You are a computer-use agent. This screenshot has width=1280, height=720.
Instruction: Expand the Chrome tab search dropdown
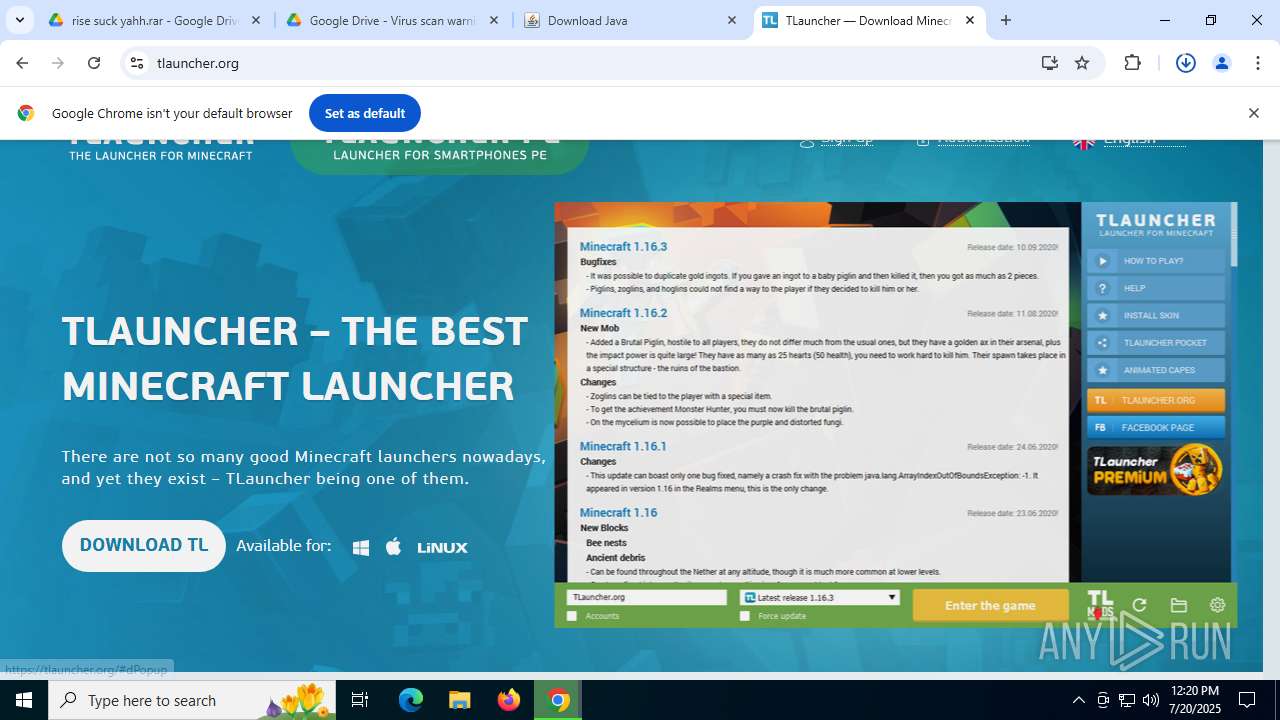(x=20, y=20)
